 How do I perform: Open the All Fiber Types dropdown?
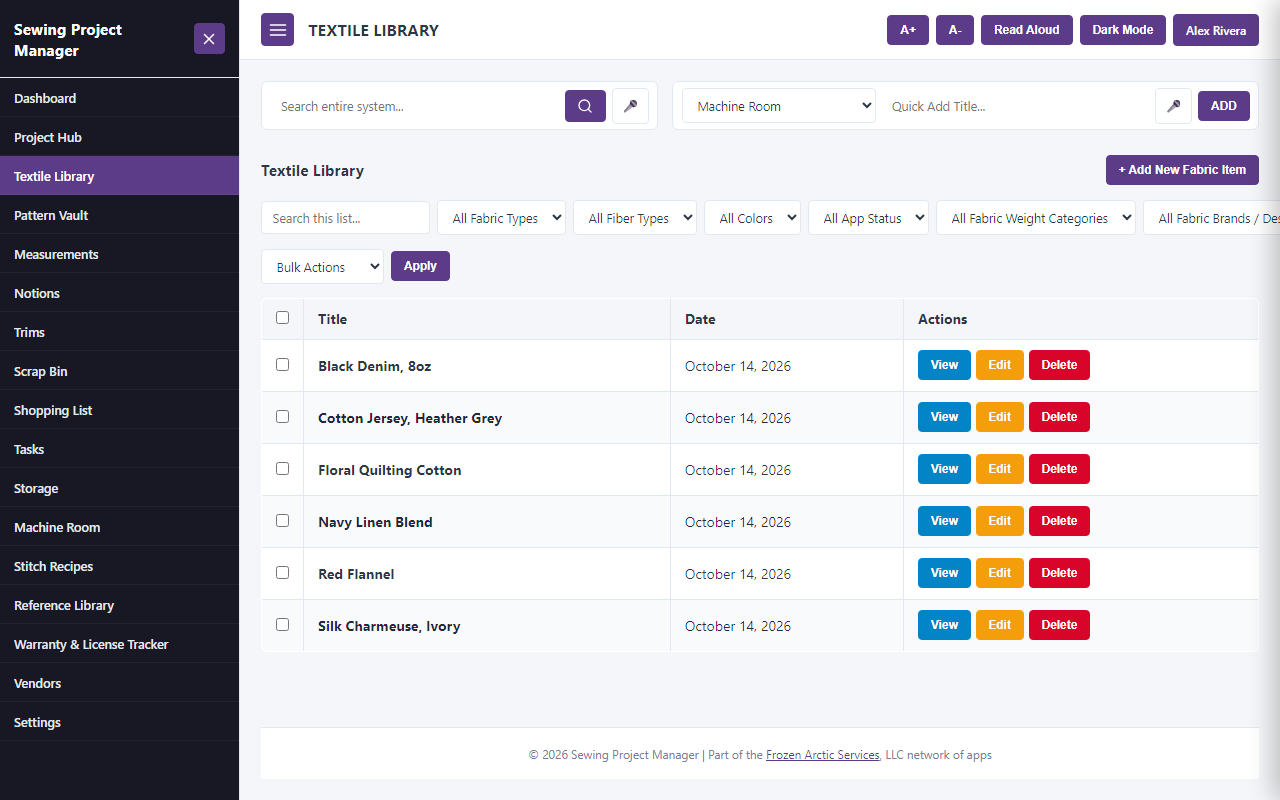pos(635,218)
